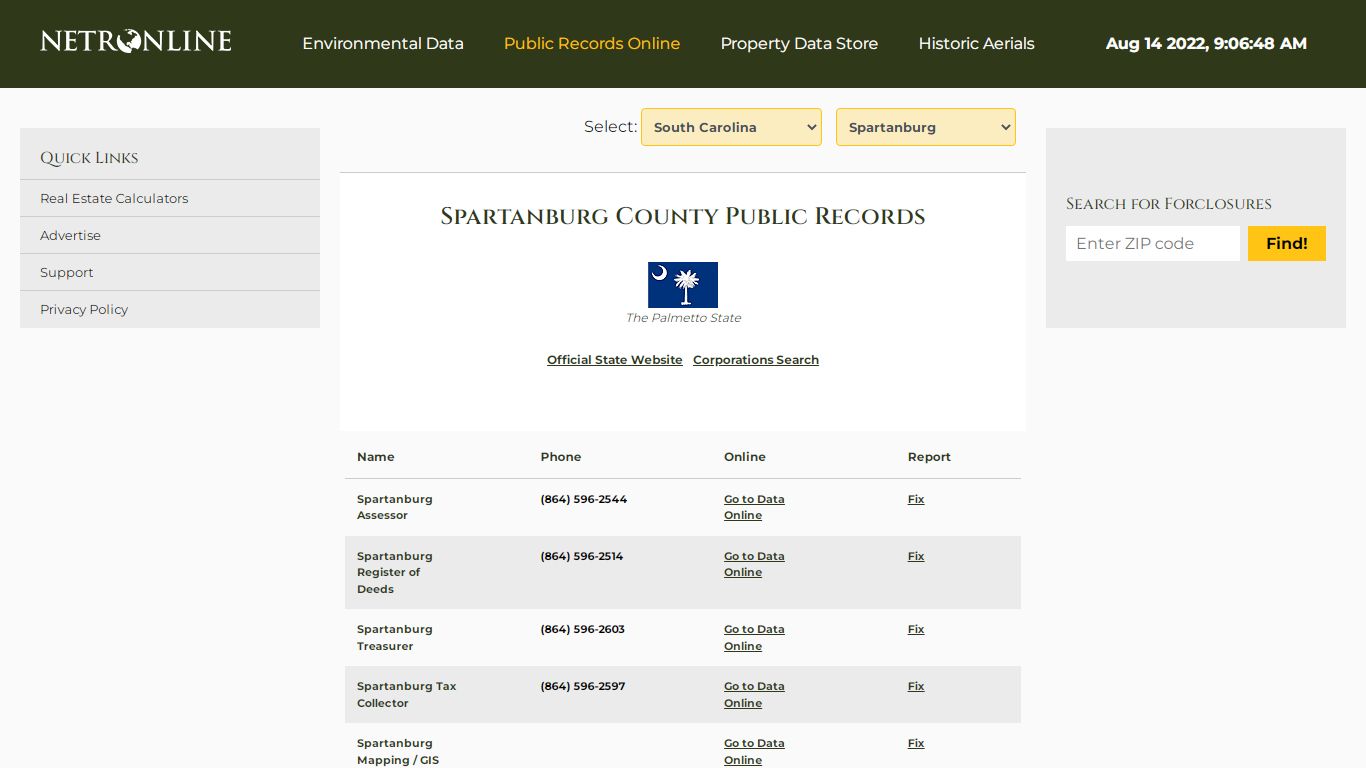Click the Spartanburg Mapping / GIS name
The width and height of the screenshot is (1366, 768).
[x=398, y=751]
